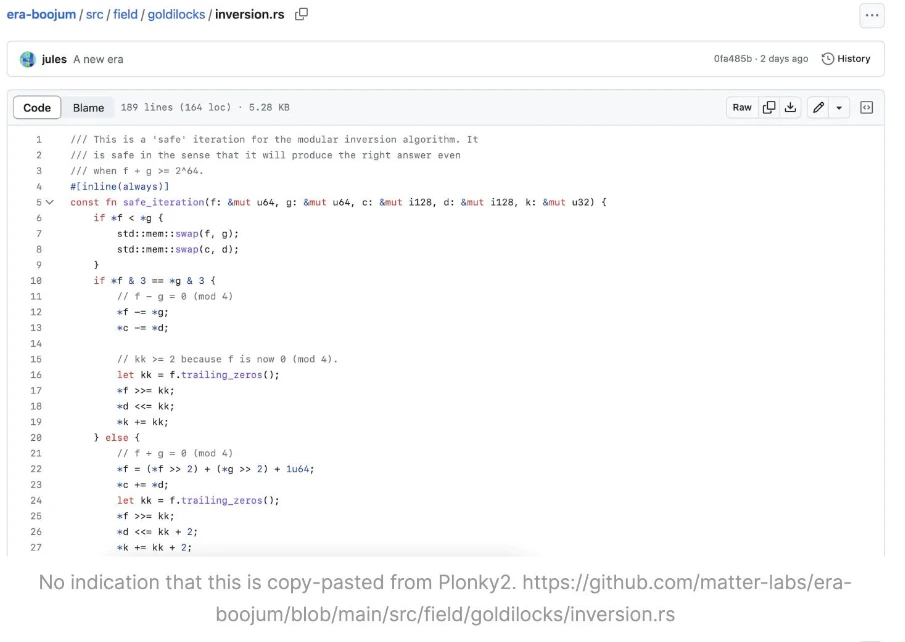Open the file History
The height and width of the screenshot is (642, 905).
(x=846, y=59)
